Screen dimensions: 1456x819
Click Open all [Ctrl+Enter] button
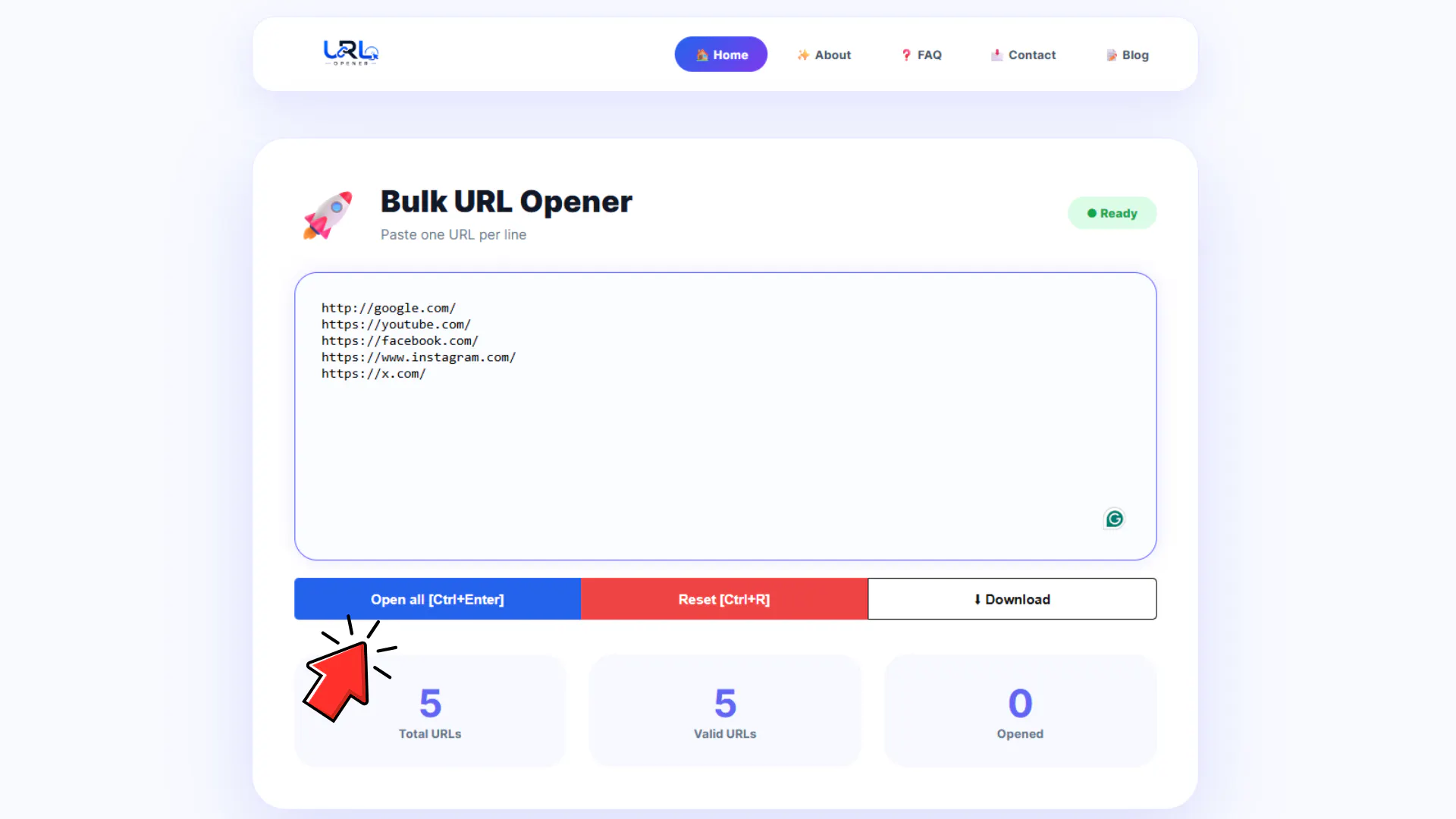click(x=438, y=599)
